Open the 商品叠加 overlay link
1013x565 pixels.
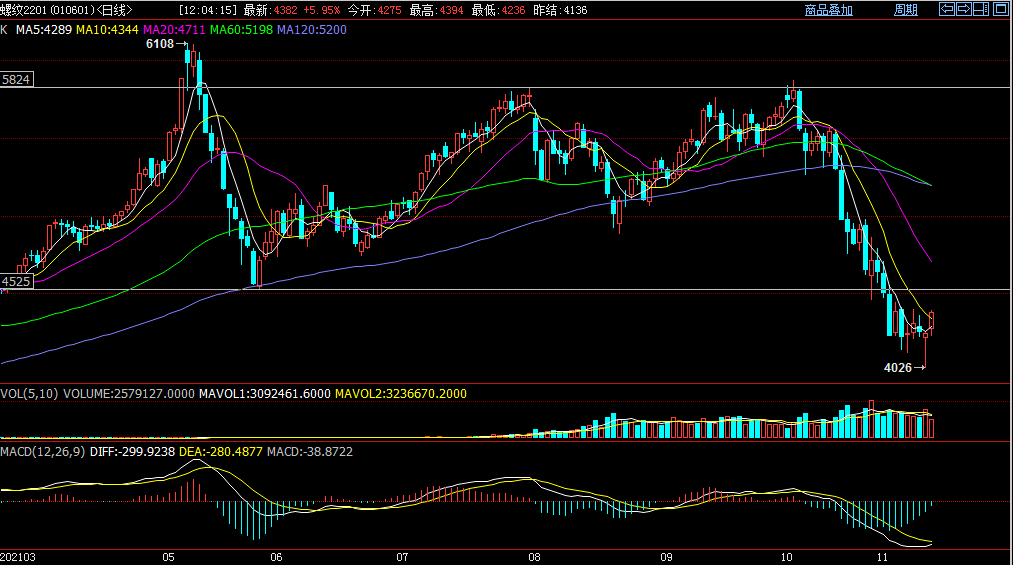click(829, 10)
